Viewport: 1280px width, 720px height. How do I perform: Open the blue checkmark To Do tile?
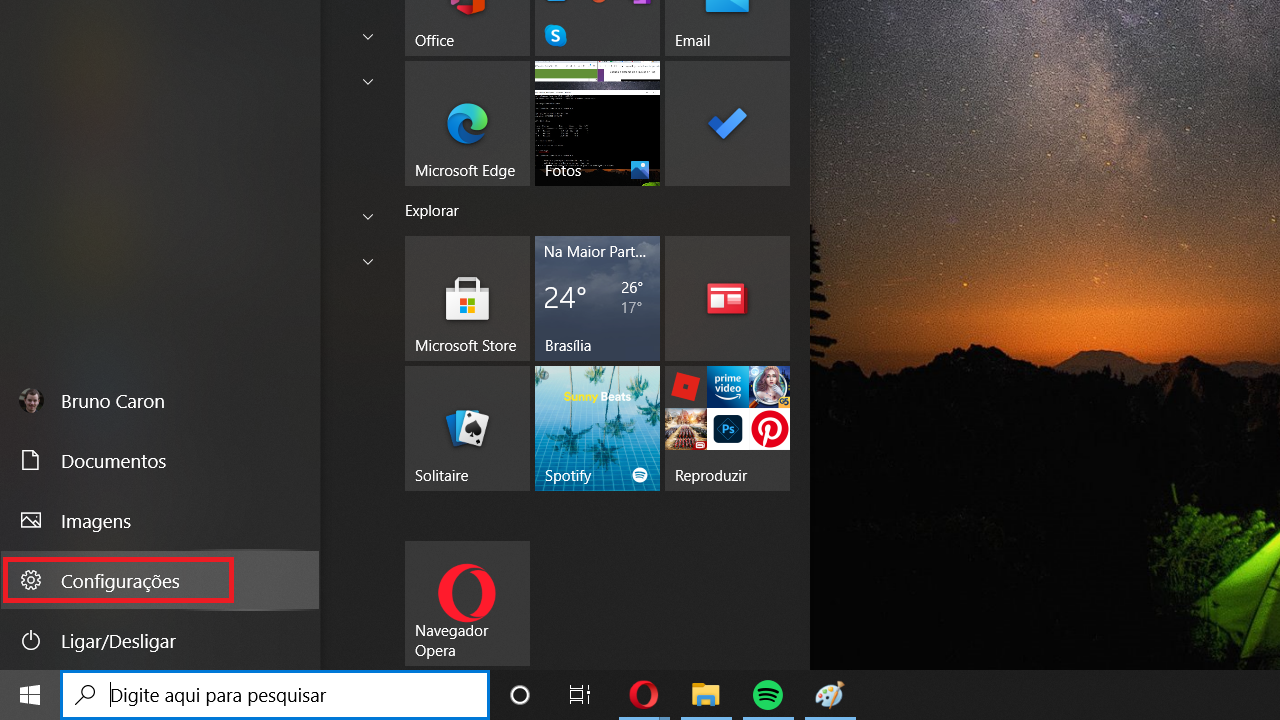point(727,123)
